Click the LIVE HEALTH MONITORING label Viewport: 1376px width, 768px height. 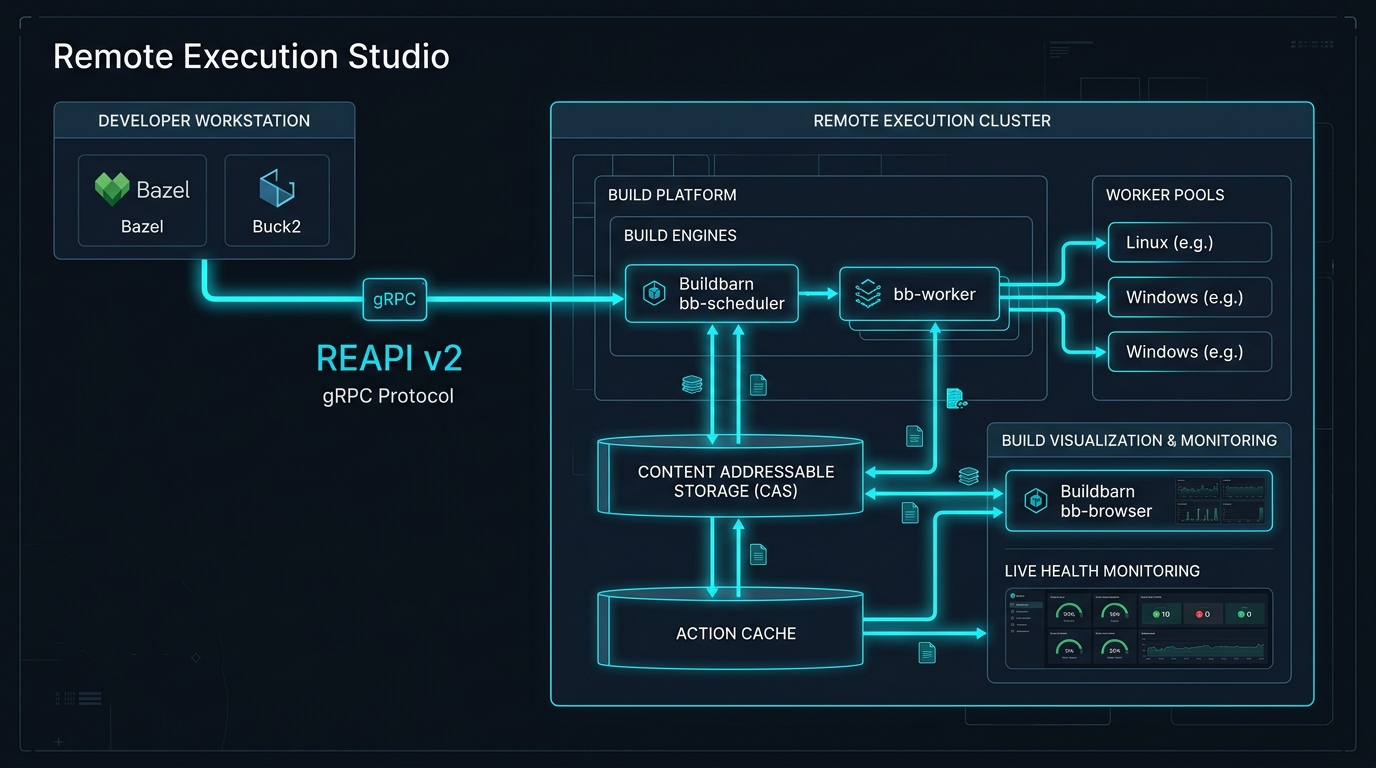[x=1102, y=571]
